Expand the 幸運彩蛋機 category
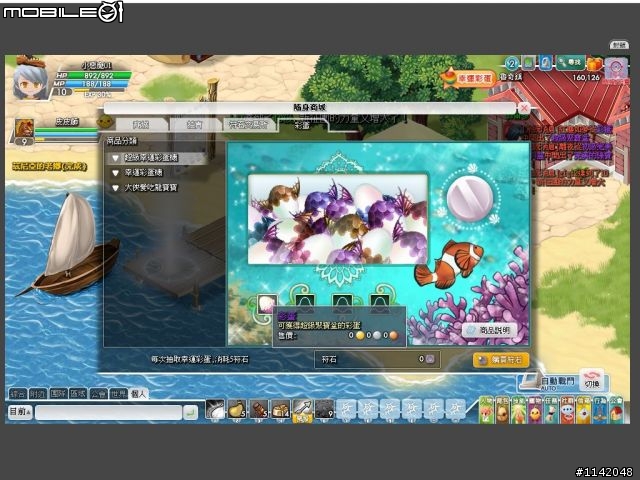This screenshot has width=640, height=480. tap(157, 173)
